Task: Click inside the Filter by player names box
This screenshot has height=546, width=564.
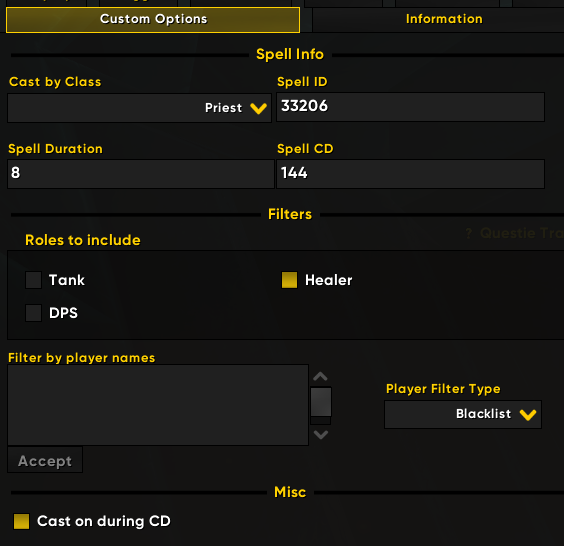Action: [x=158, y=405]
